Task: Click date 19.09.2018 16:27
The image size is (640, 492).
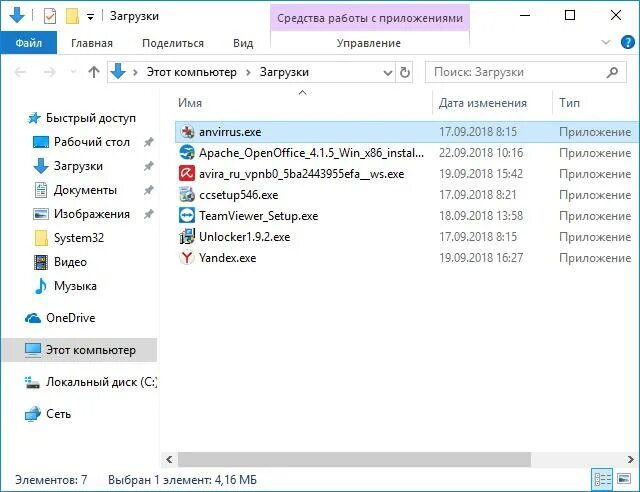Action: pyautogui.click(x=481, y=258)
